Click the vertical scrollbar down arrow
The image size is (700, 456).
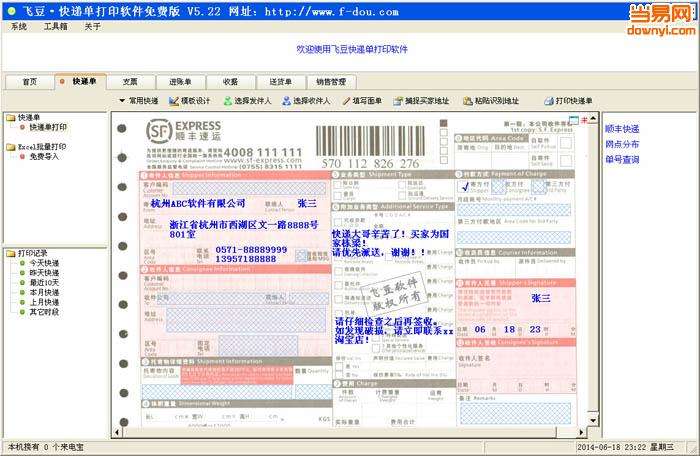593,420
